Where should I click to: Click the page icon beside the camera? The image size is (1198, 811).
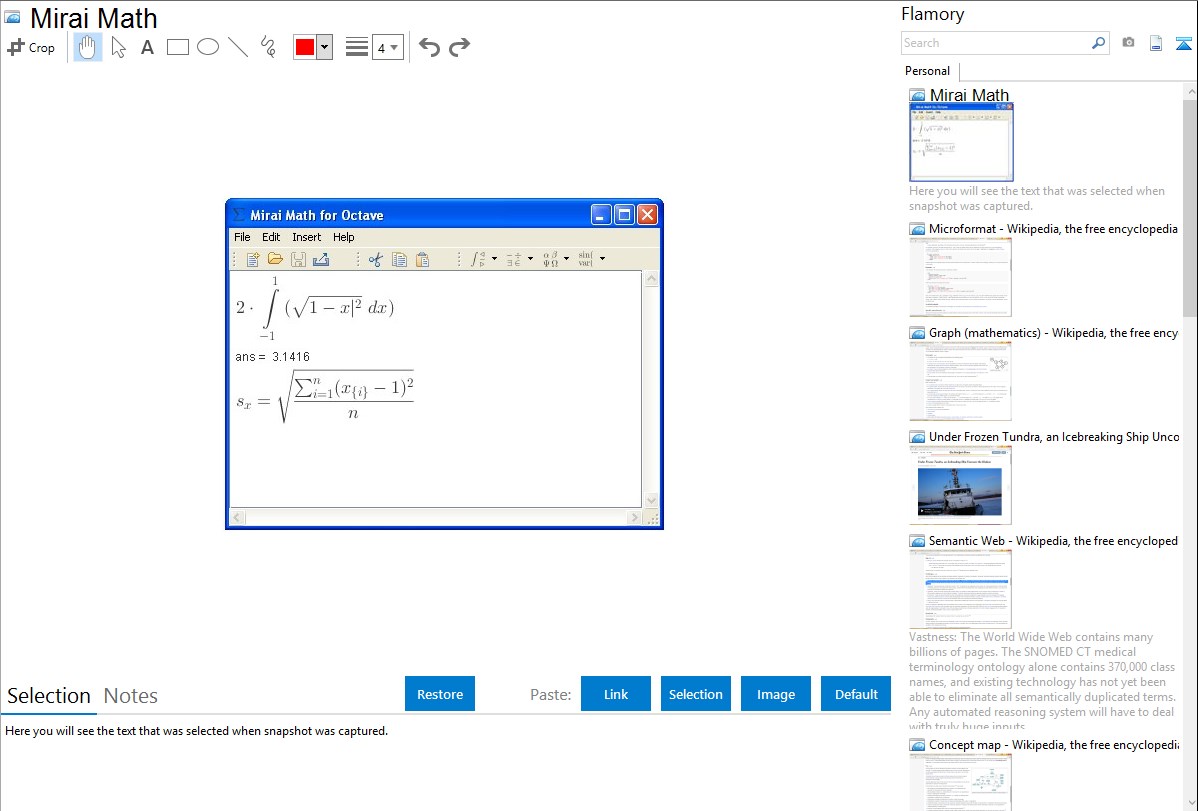click(x=1156, y=43)
